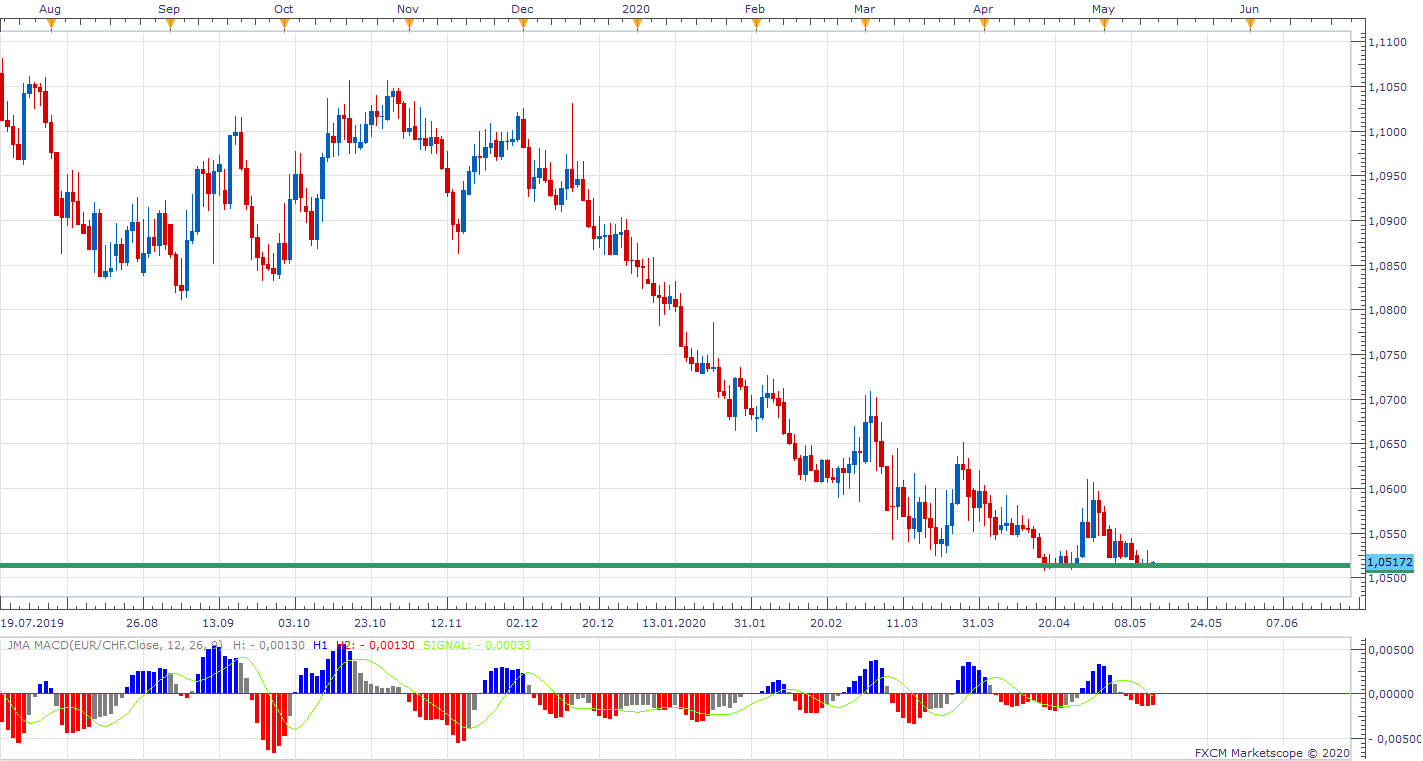Click the orange marker under Aug
1423x761 pixels.
[51, 24]
